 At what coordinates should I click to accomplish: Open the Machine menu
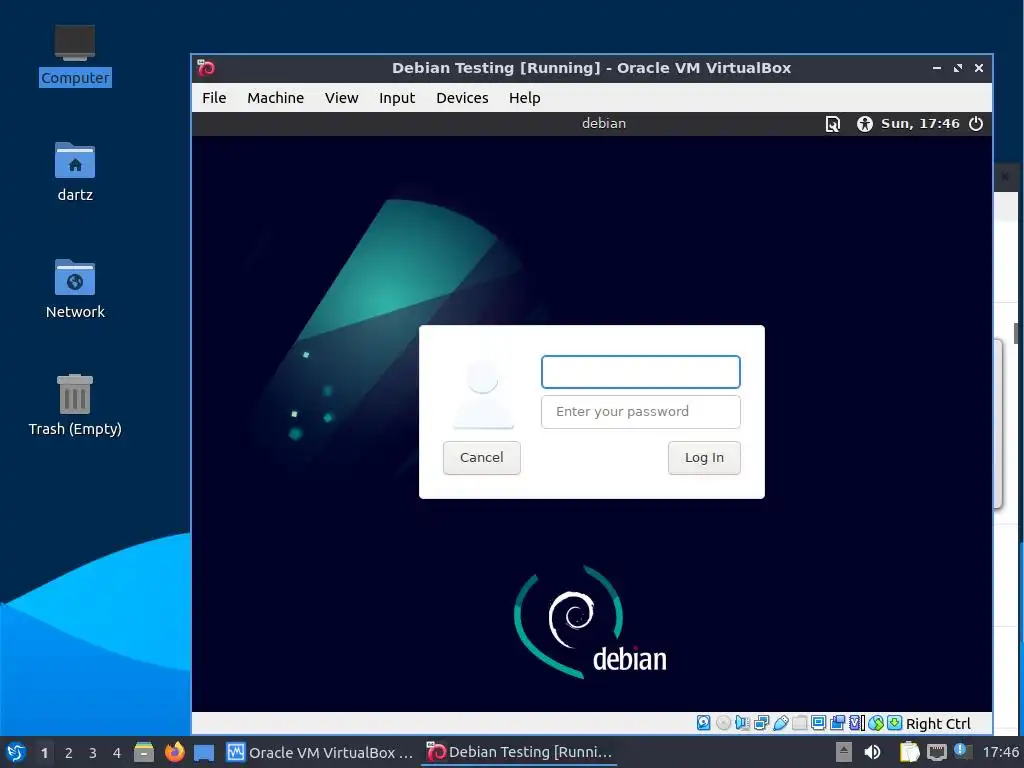(276, 98)
